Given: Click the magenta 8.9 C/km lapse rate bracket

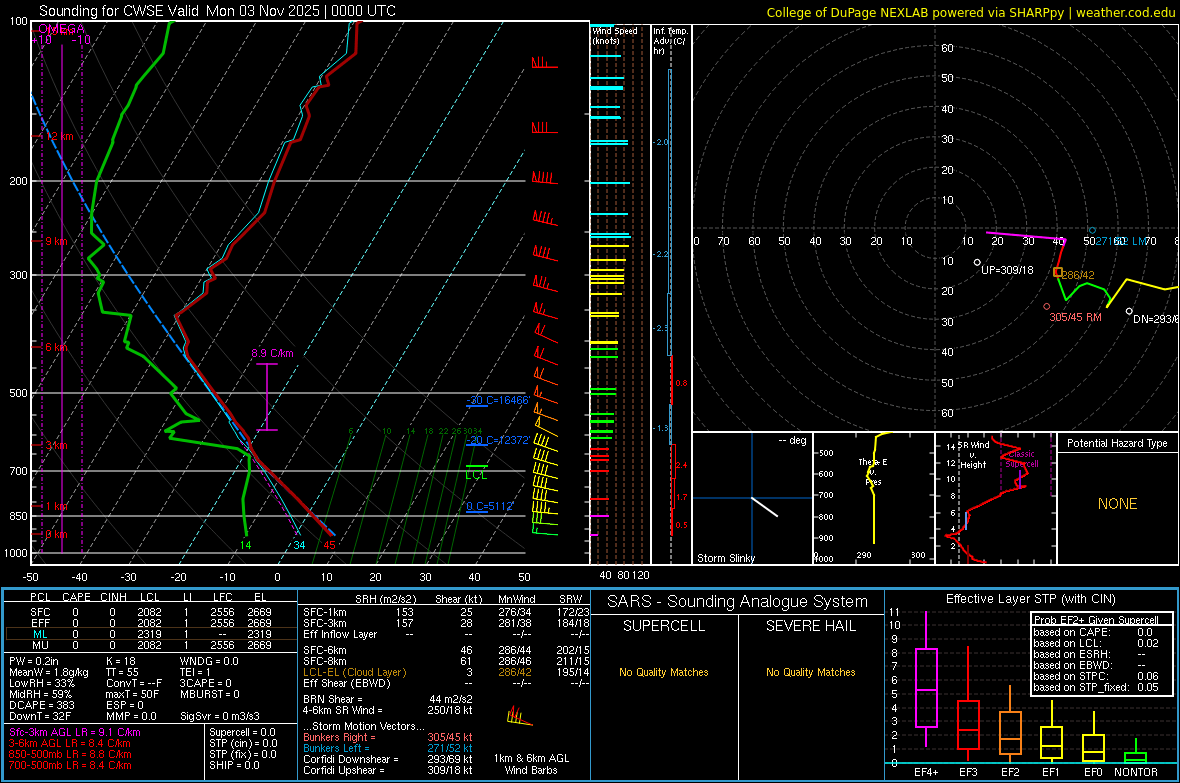Looking at the screenshot, I should 266,397.
